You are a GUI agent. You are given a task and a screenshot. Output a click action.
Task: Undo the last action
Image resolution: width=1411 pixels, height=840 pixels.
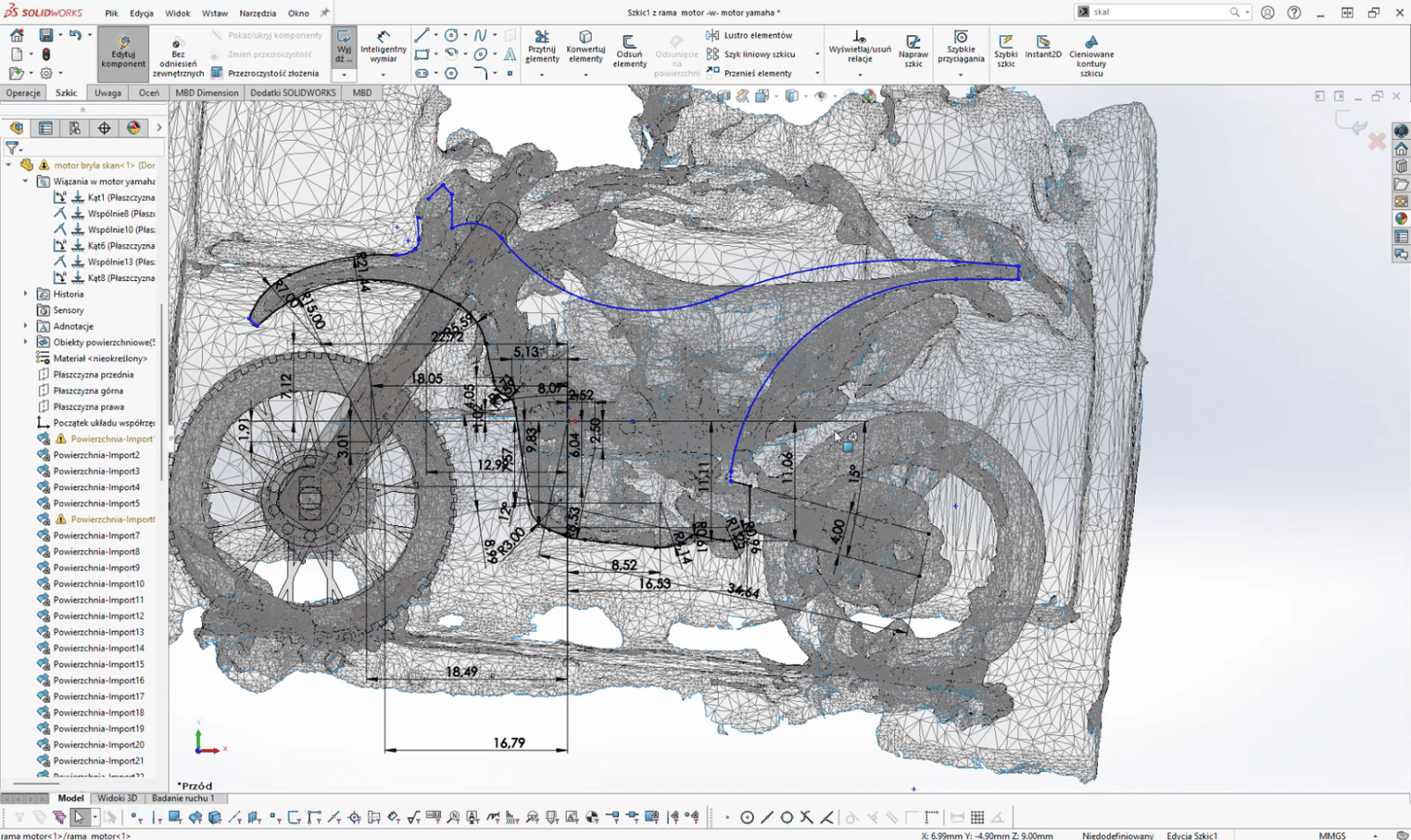coord(75,35)
